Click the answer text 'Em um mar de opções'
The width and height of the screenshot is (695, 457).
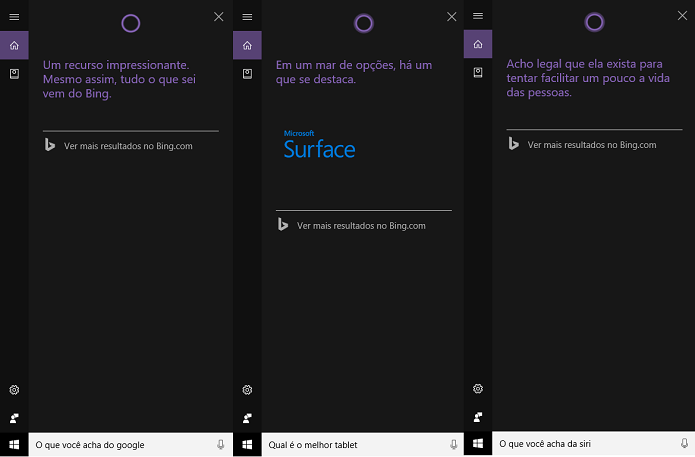click(x=335, y=65)
